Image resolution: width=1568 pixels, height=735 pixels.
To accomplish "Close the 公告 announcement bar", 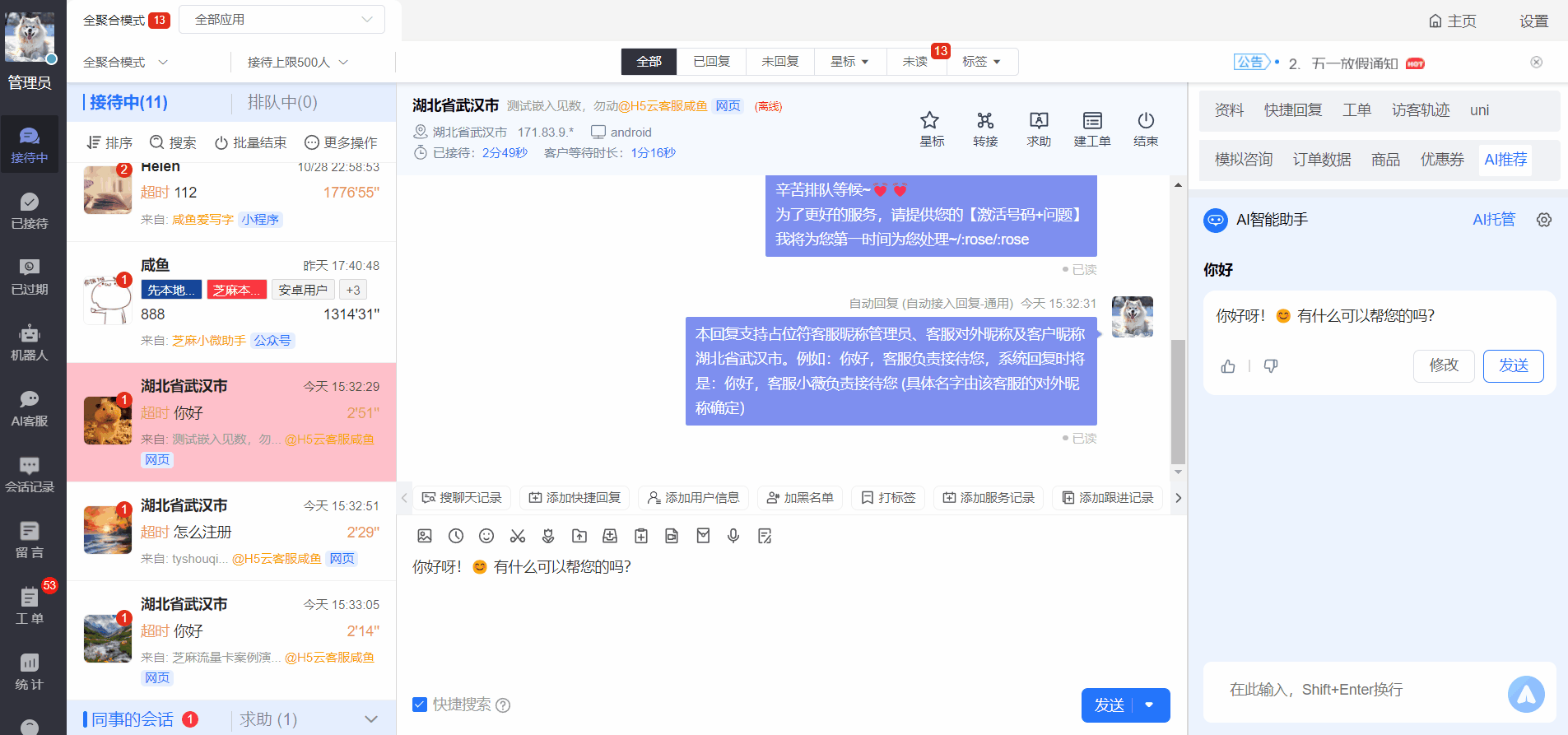I will click(1537, 63).
